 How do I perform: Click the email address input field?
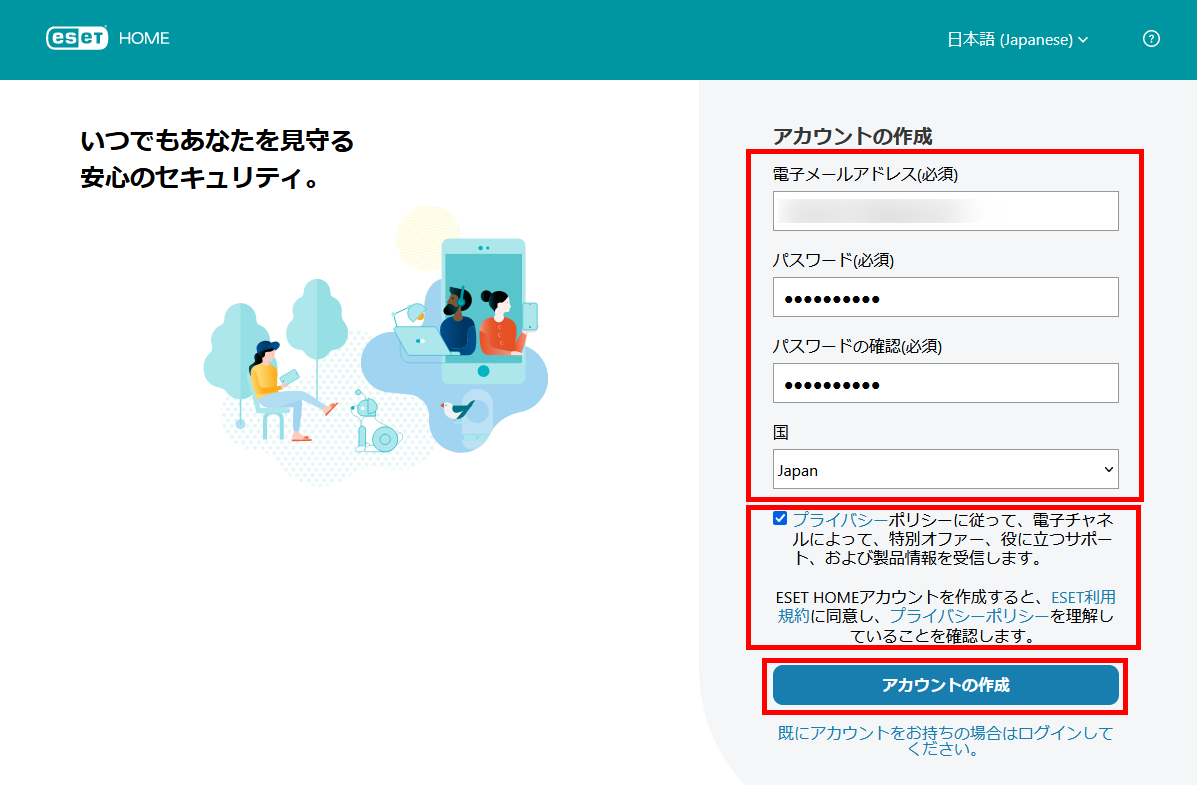coord(945,211)
